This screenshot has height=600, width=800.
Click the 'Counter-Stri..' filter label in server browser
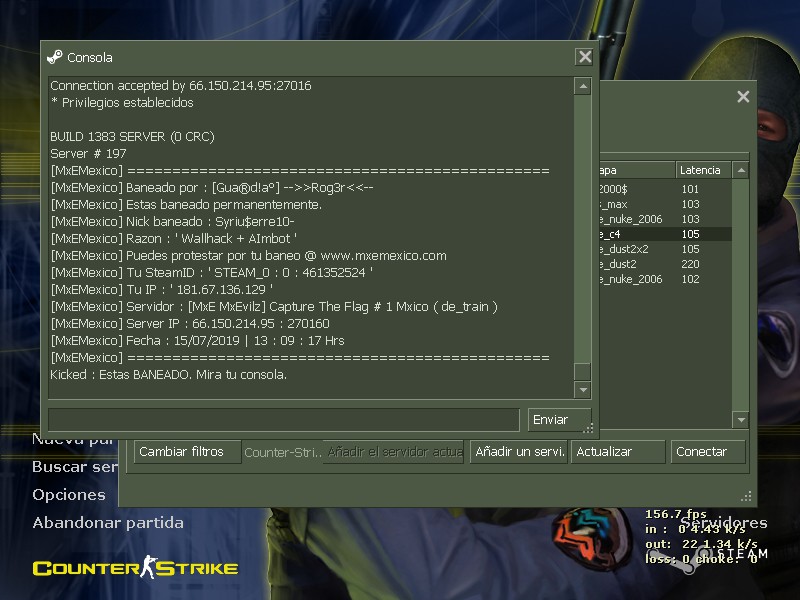click(283, 453)
